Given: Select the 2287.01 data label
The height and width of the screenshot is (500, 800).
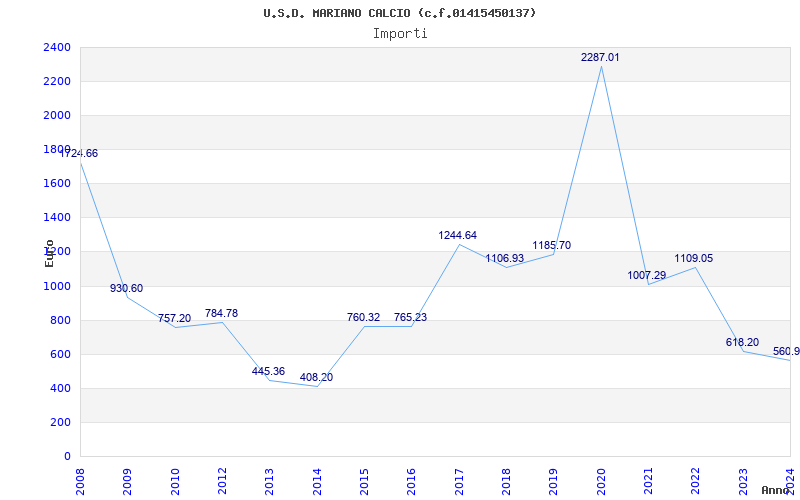Looking at the screenshot, I should click(600, 57).
